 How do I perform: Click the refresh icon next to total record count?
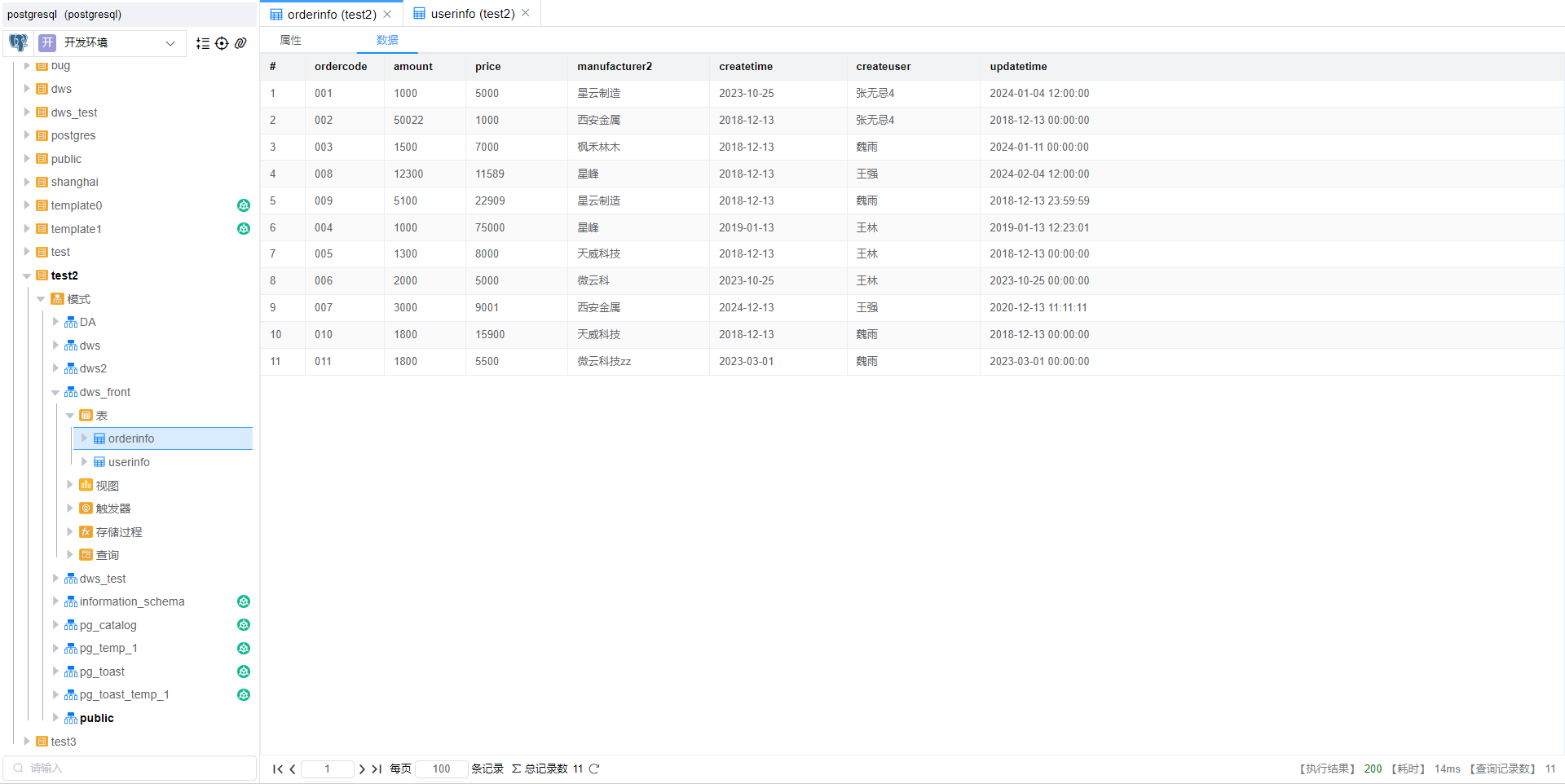coord(594,769)
